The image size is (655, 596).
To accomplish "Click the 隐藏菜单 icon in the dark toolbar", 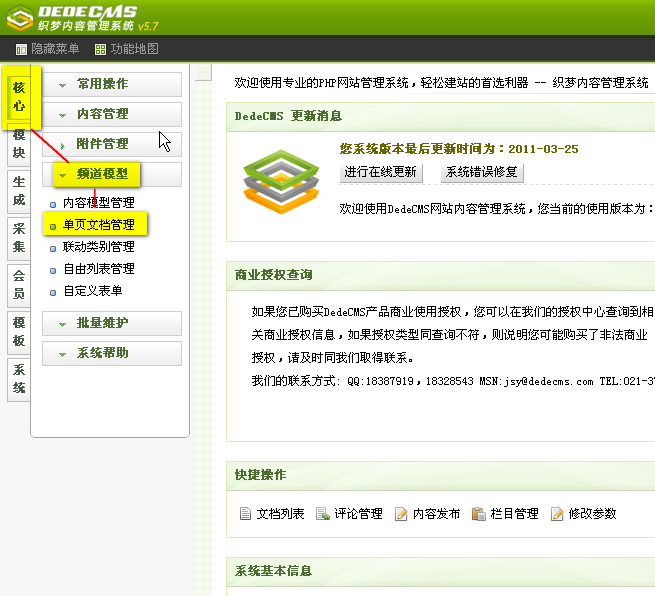I will pos(21,50).
